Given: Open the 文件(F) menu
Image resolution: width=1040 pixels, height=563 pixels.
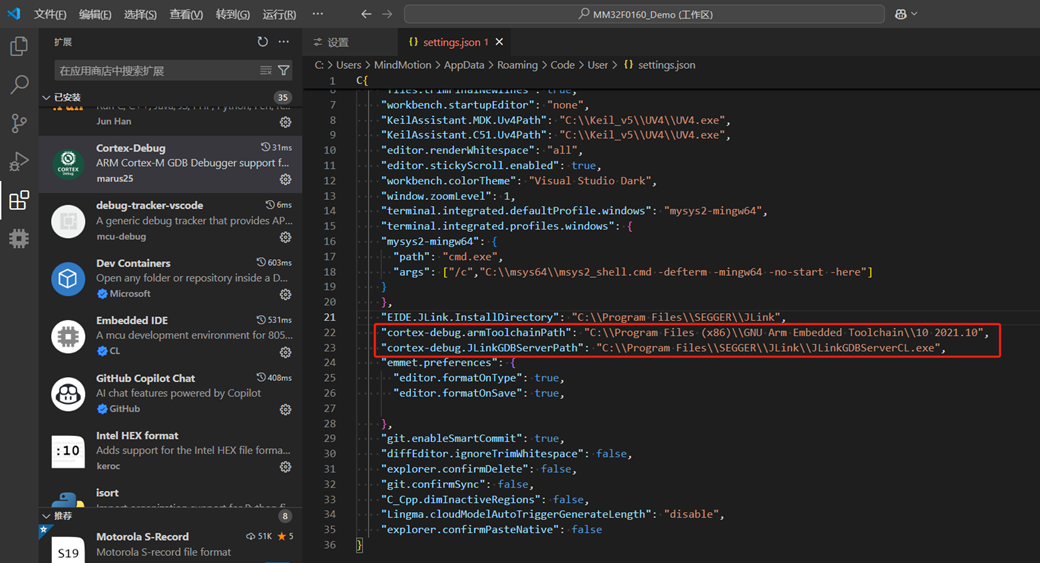Looking at the screenshot, I should (50, 15).
